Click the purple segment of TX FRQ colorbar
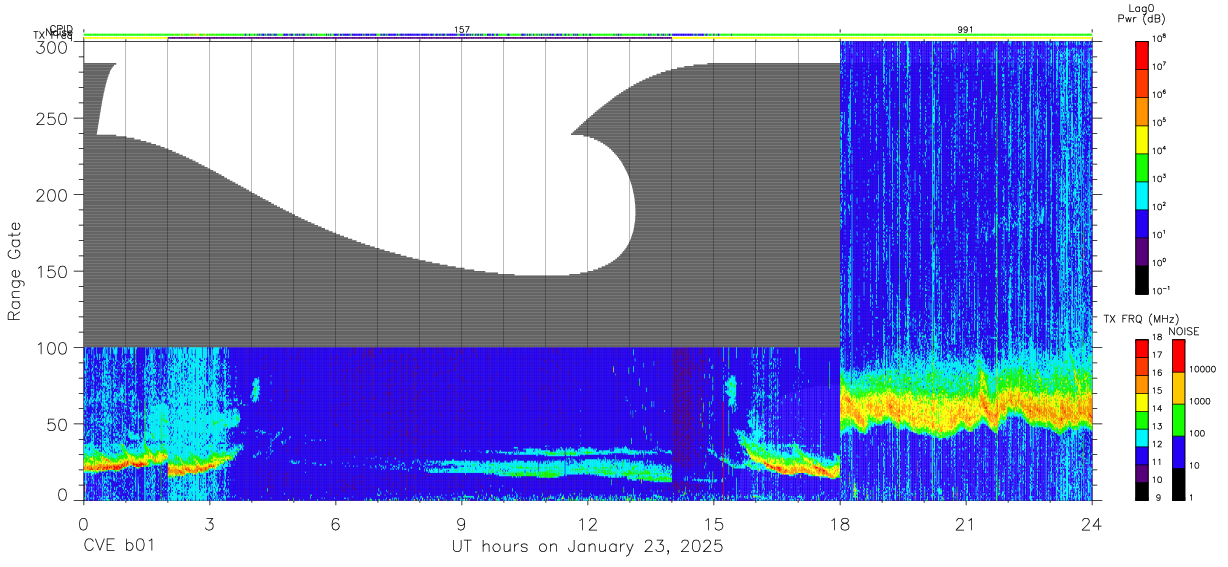Viewport: 1228px width, 567px height. (1142, 473)
